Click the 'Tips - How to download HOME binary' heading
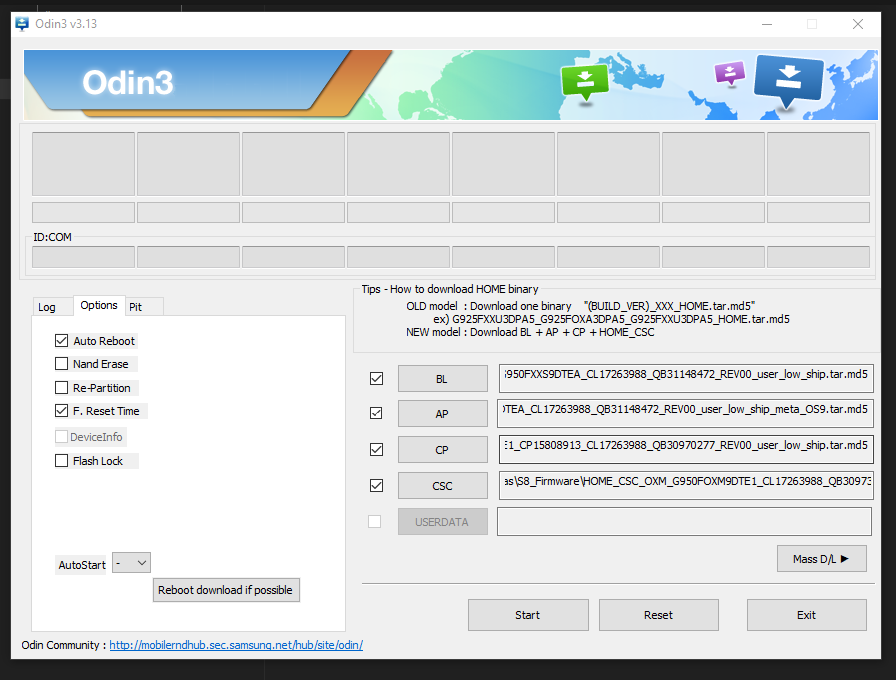896x680 pixels. point(450,289)
